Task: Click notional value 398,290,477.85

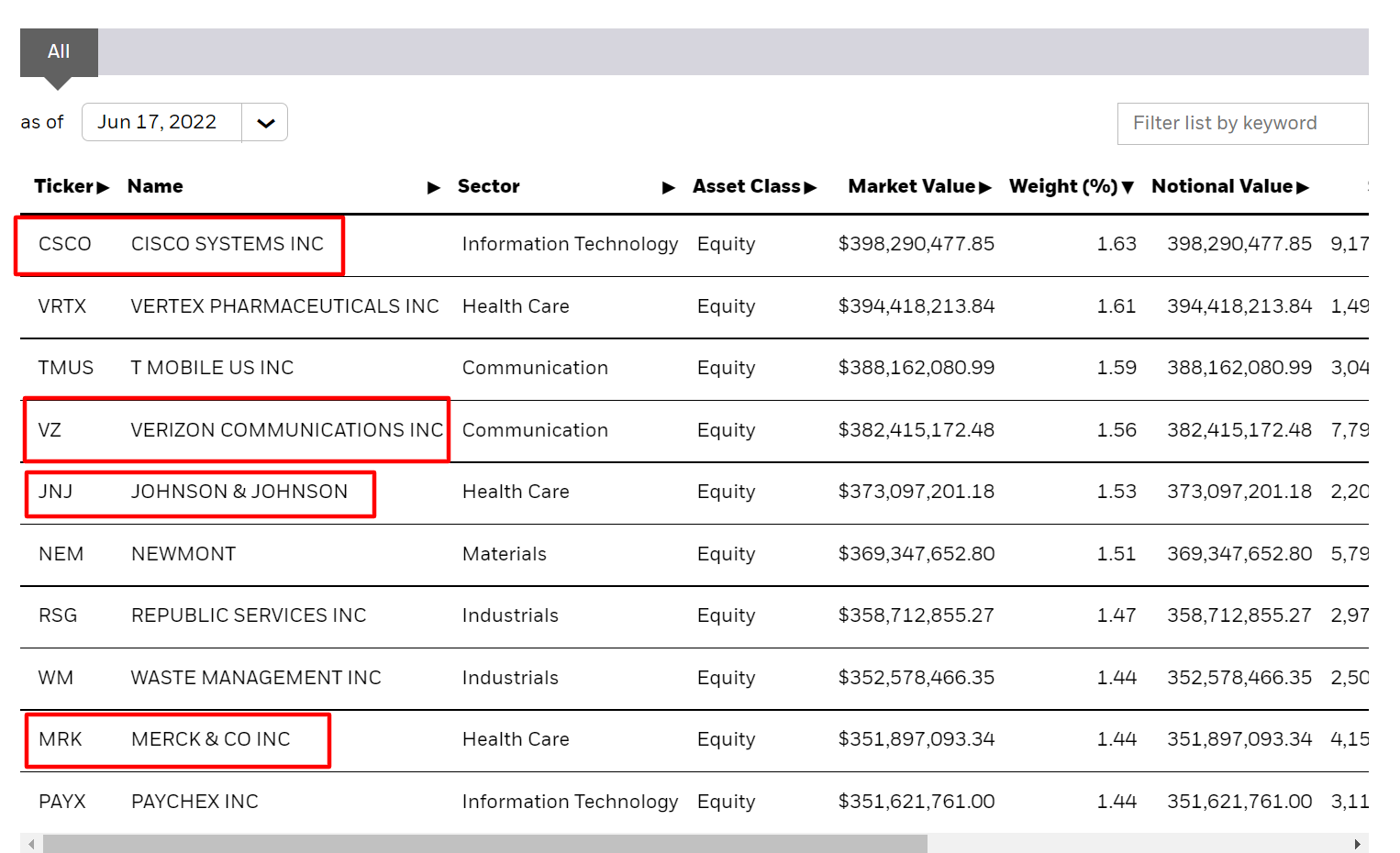Action: (1239, 244)
